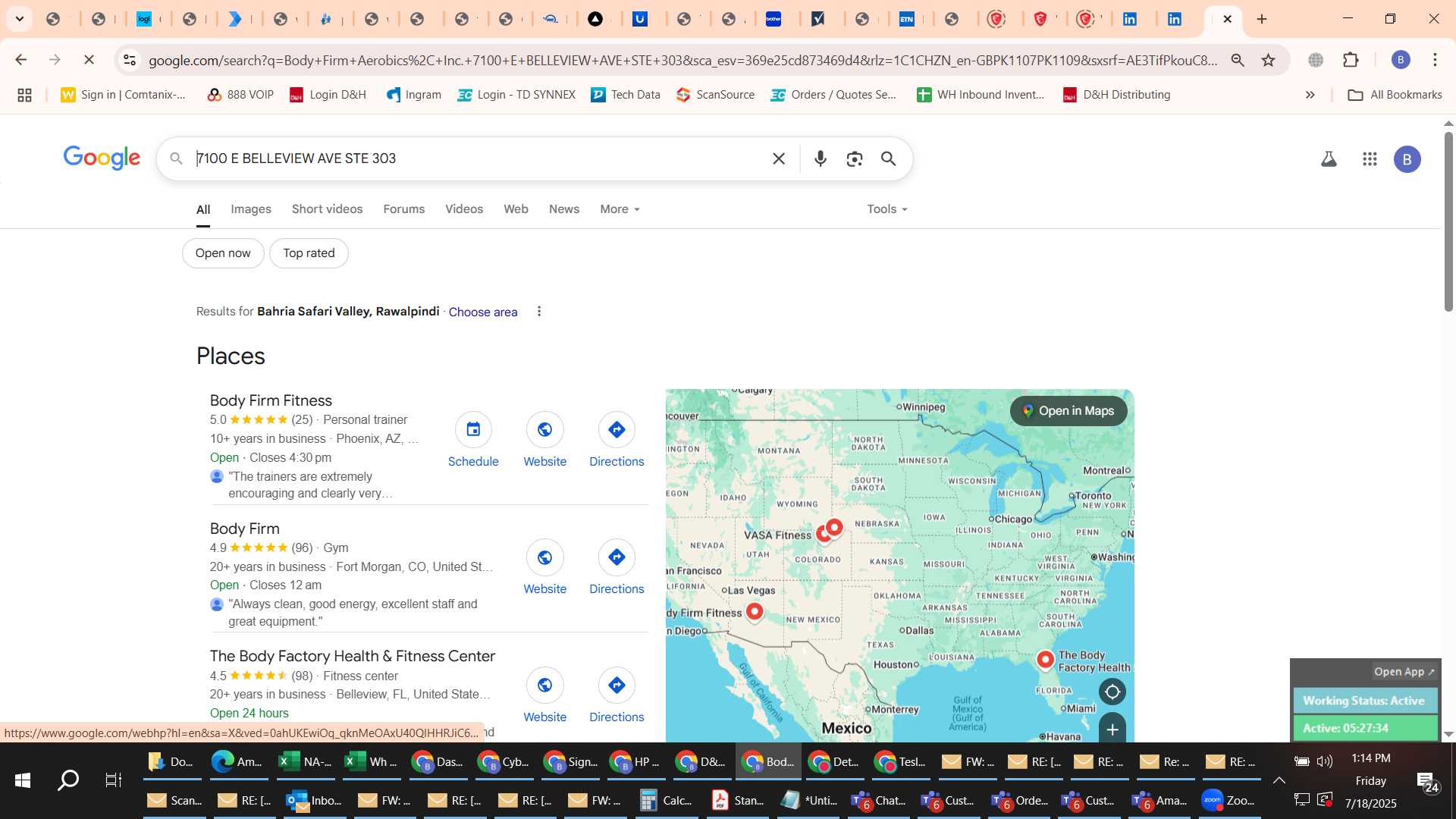Switch to News tab

click(564, 209)
